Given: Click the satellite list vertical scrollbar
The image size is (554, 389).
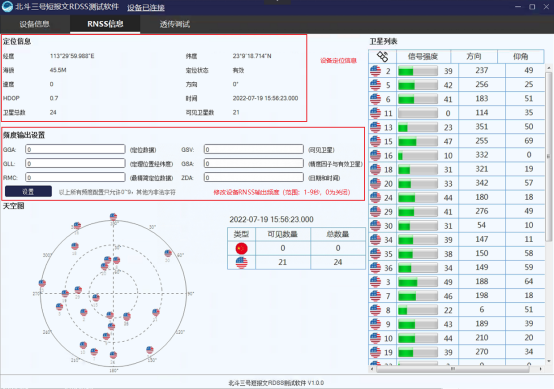Looking at the screenshot, I should (548, 157).
